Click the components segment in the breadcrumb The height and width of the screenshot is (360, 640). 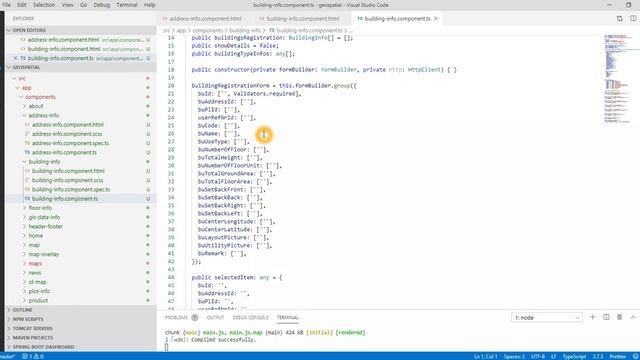pyautogui.click(x=208, y=31)
